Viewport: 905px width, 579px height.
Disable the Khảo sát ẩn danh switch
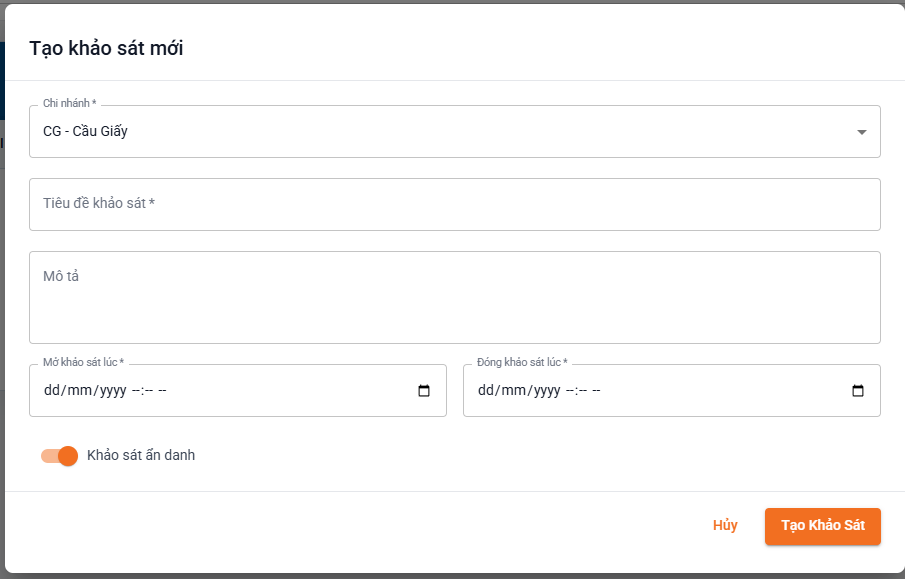tap(59, 456)
